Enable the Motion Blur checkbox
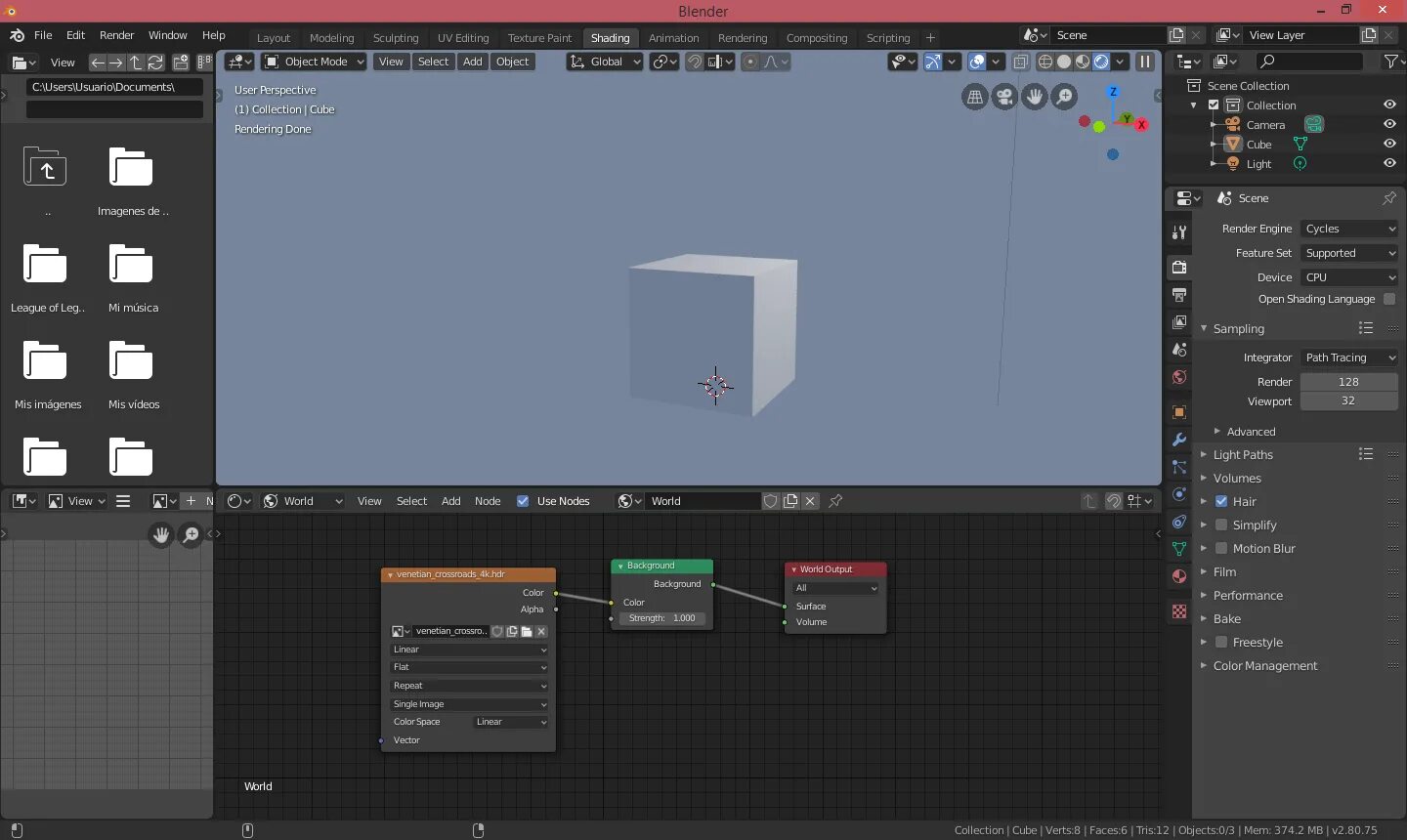 (1221, 548)
